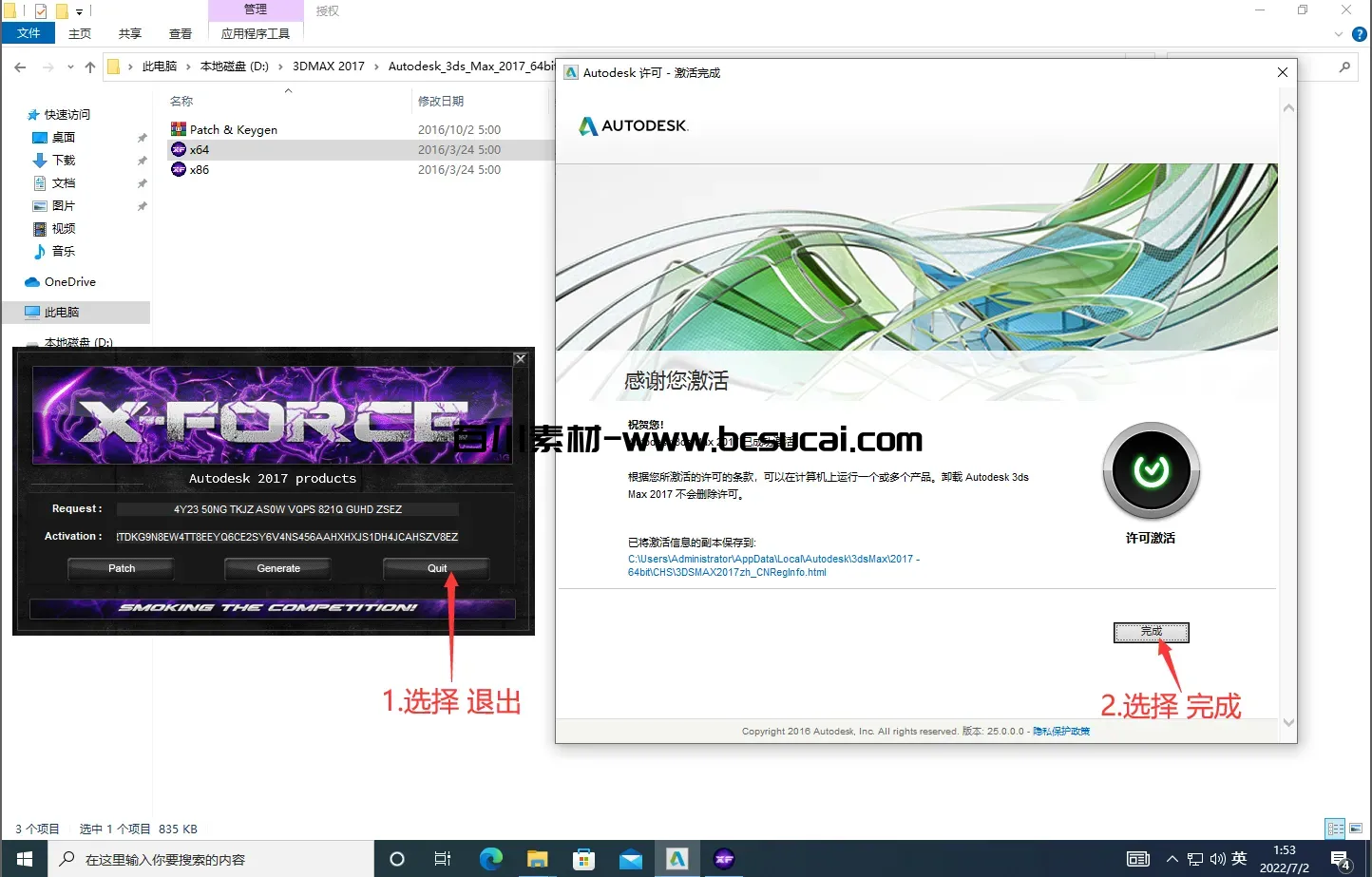1372x877 pixels.
Task: Open the 主页 ribbon tab
Action: point(80,33)
